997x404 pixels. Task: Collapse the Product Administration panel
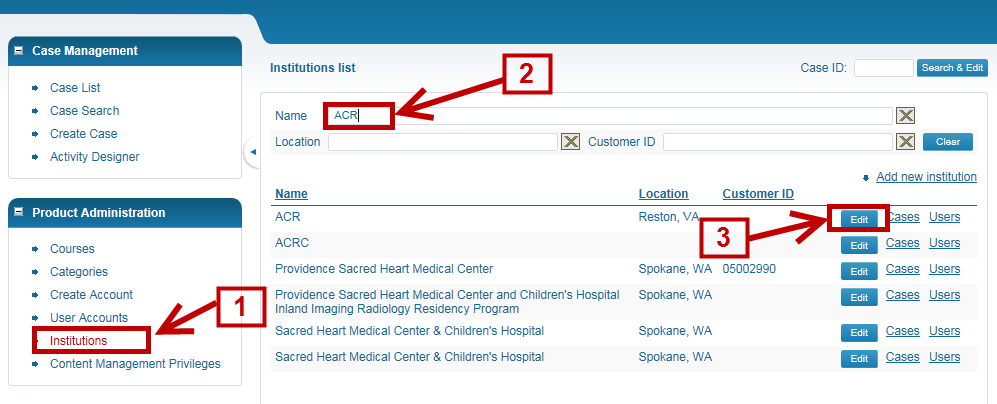(x=19, y=212)
